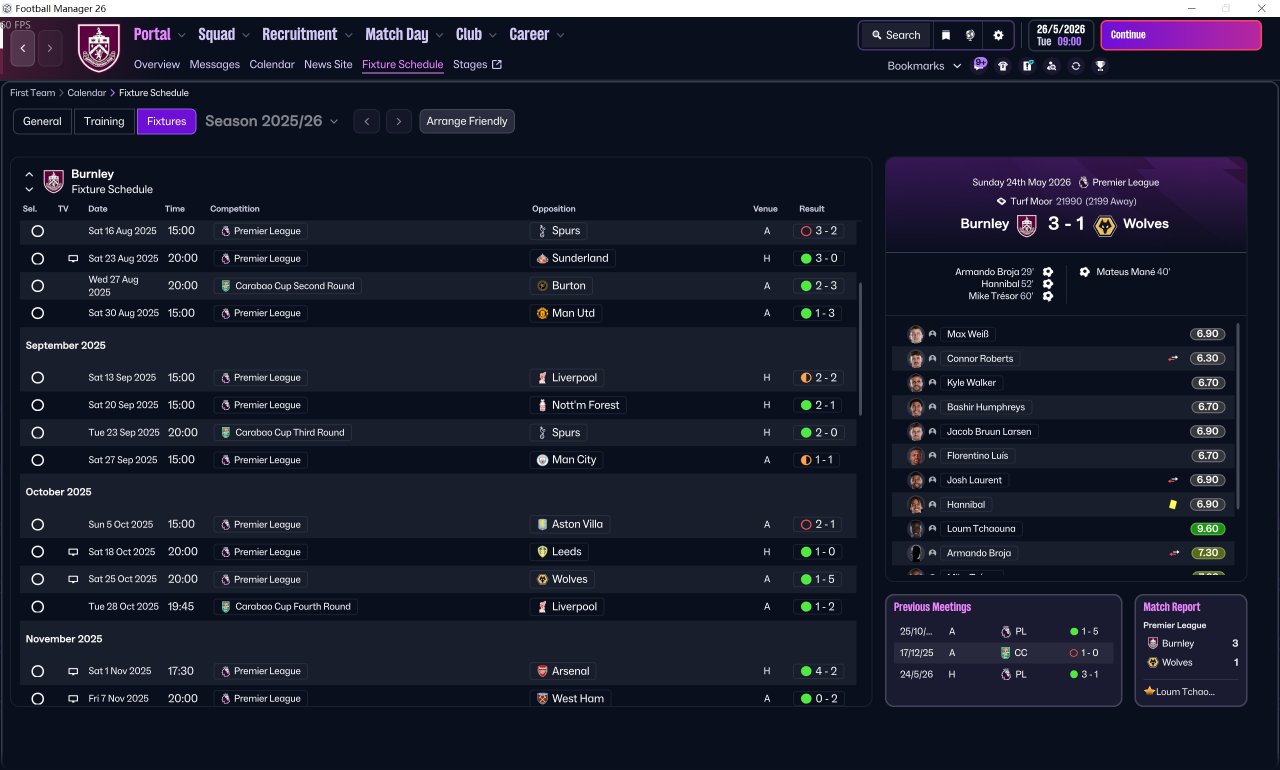Open the Portal menu dropdown arrow

click(x=182, y=35)
